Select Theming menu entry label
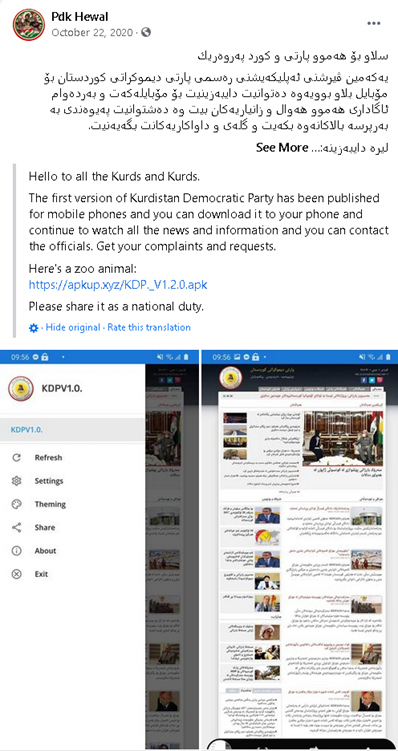The width and height of the screenshot is (398, 751). 50,504
